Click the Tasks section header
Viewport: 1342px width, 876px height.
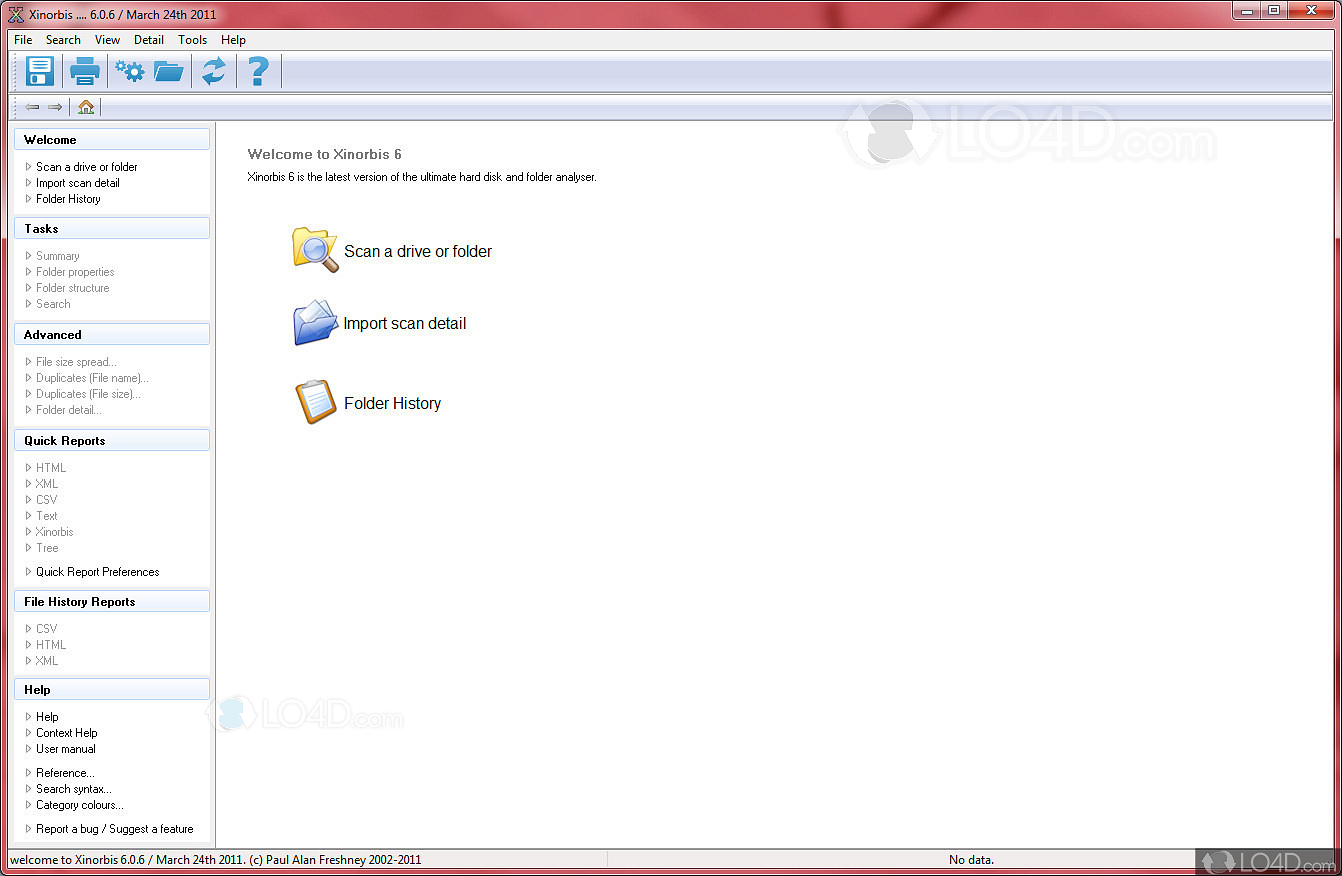click(112, 229)
